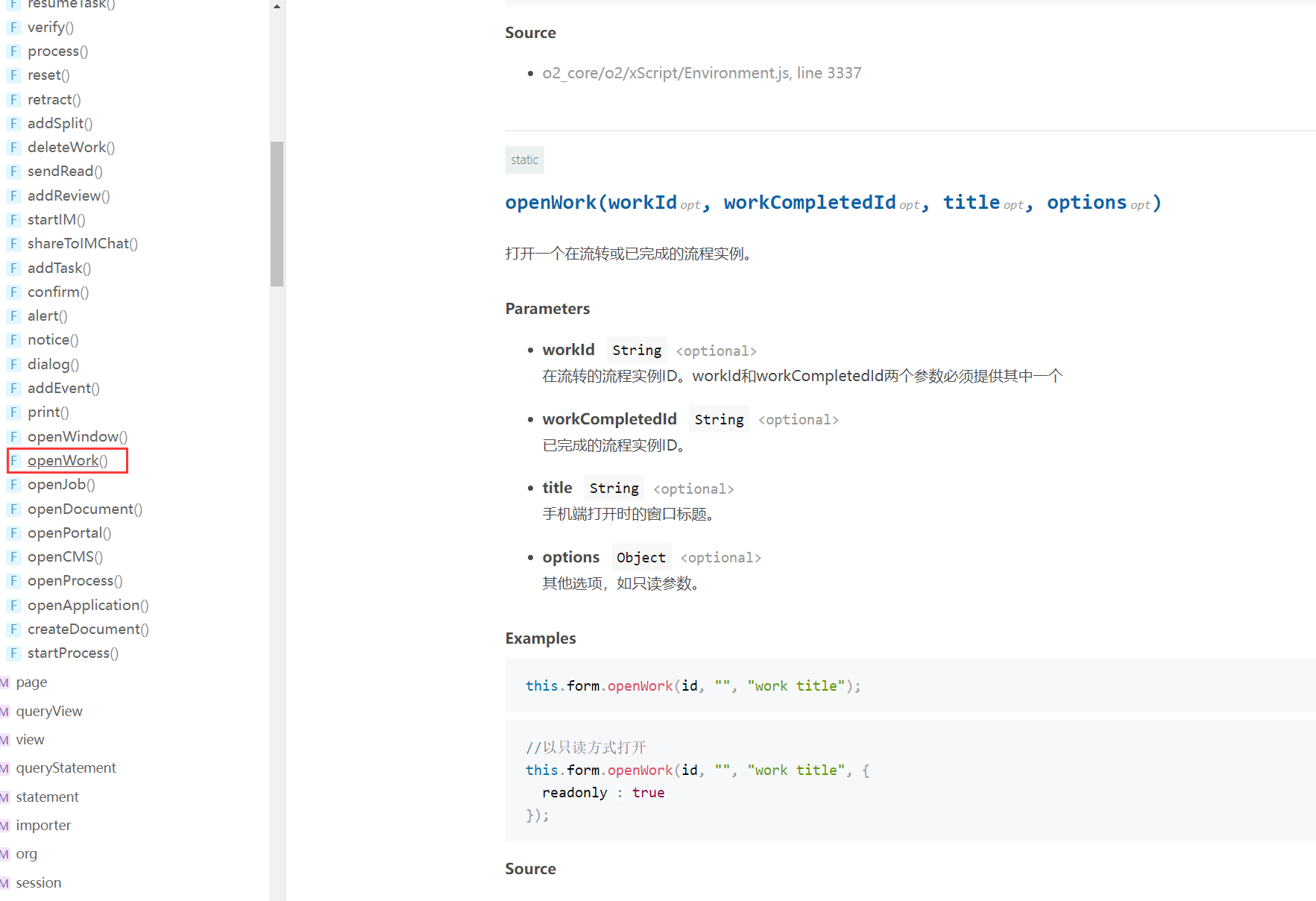Click the 'readonly : true' code line

click(603, 793)
